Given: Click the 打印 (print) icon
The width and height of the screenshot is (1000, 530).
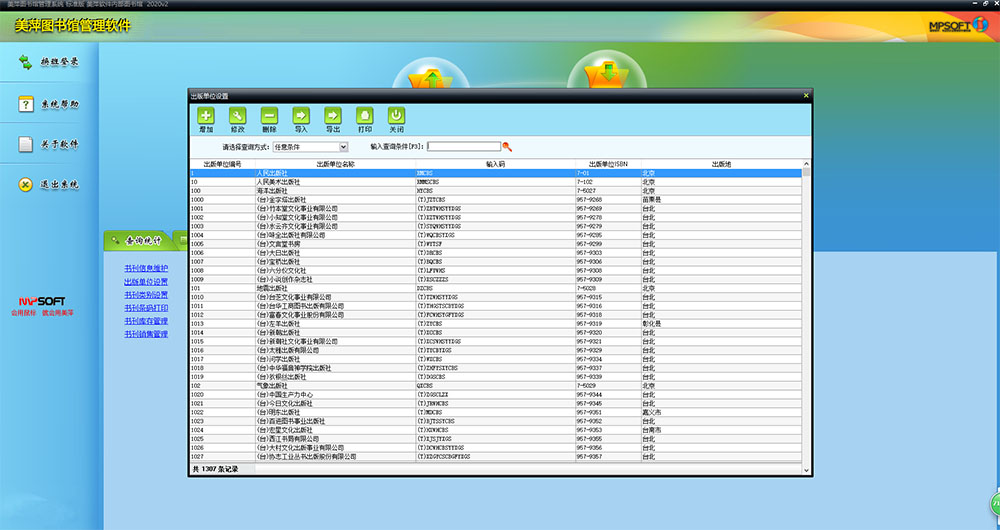Looking at the screenshot, I should click(365, 116).
